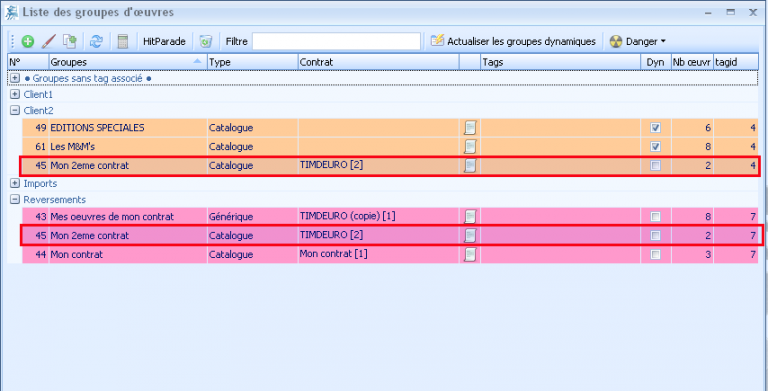Open the Danger dropdown menu
Viewport: 768px width, 391px height.
638,42
